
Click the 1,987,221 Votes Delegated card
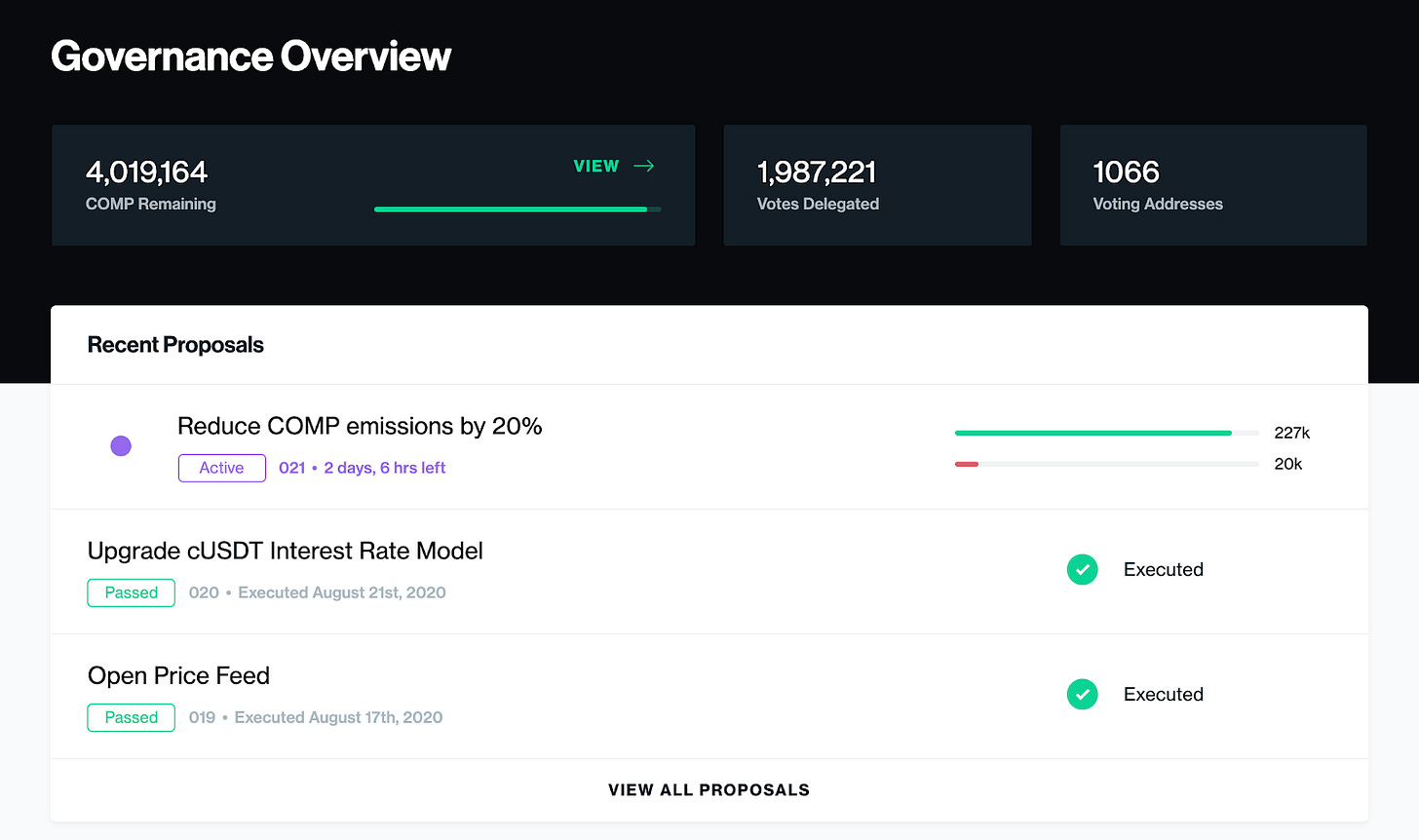(876, 185)
